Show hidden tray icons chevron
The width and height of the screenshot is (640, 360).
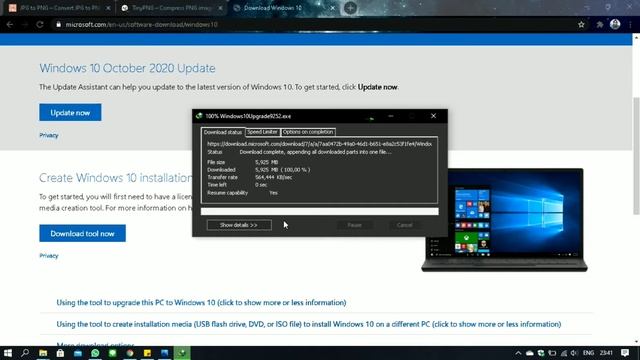click(x=518, y=353)
